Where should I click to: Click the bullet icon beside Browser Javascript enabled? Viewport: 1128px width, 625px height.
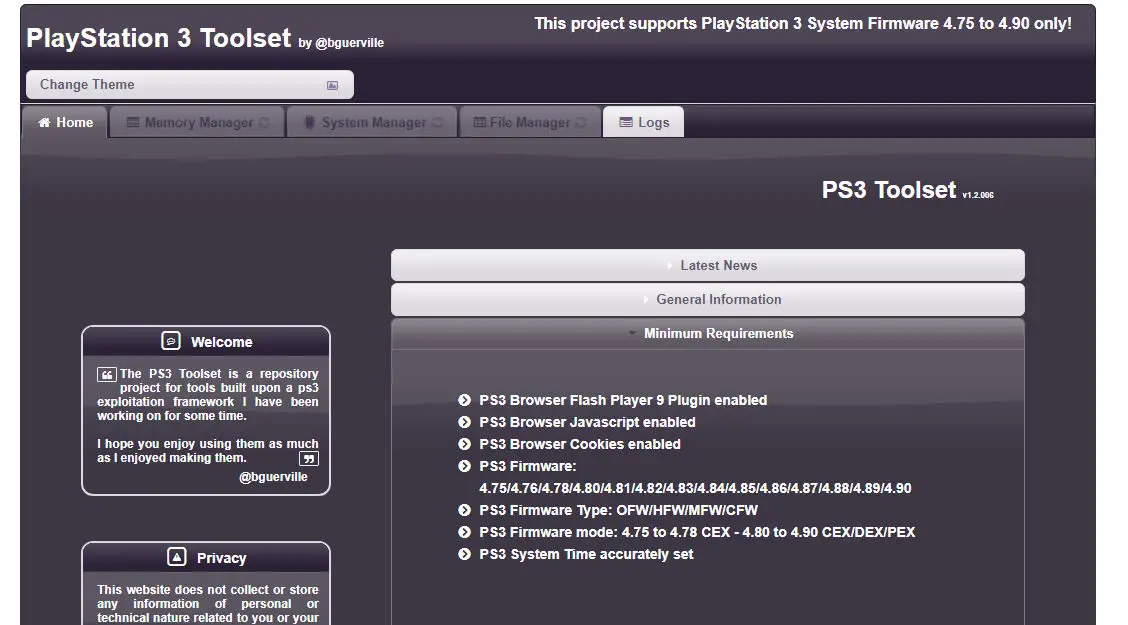click(465, 422)
